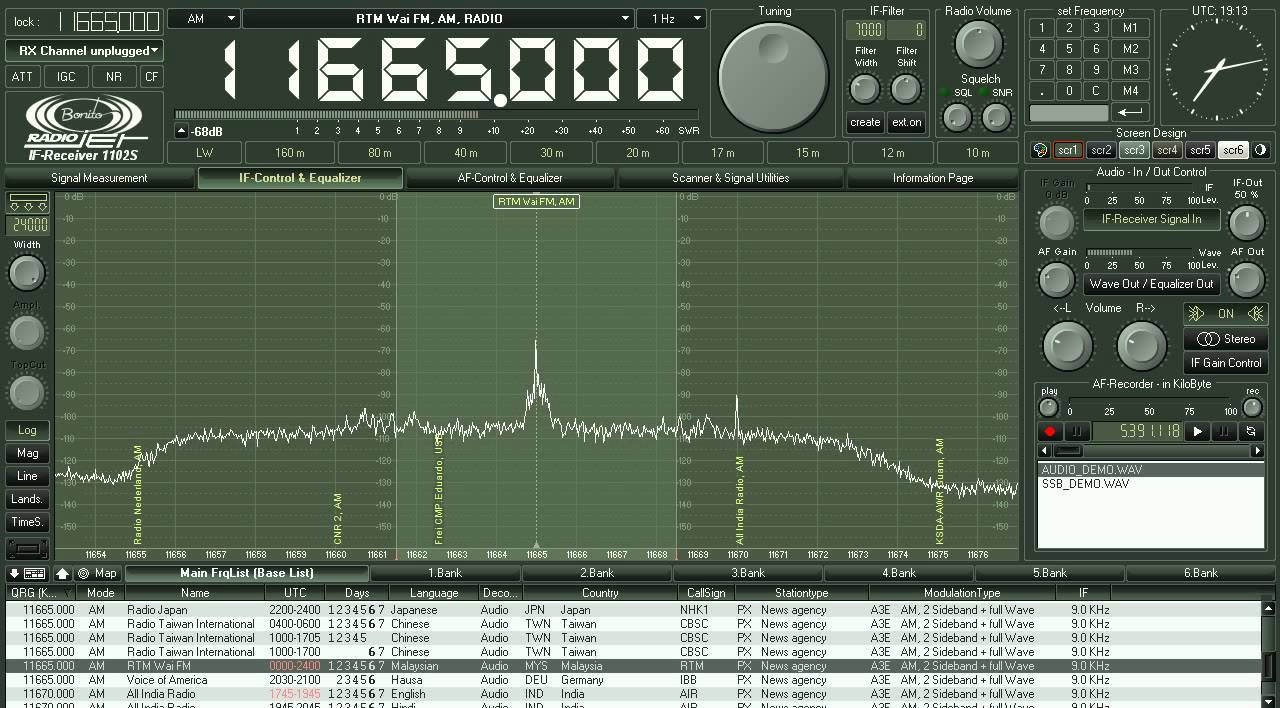
Task: Choose the scr6 screen design
Action: point(1233,151)
